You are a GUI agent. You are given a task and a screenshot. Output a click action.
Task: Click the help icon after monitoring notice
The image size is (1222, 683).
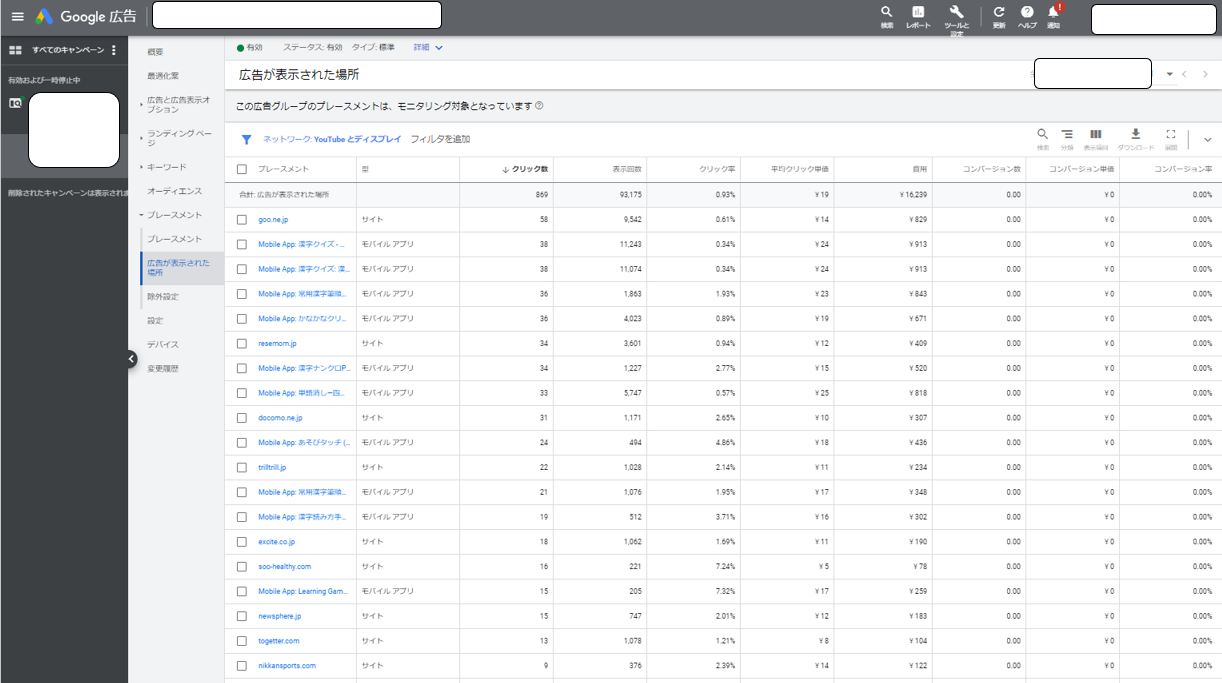(539, 105)
